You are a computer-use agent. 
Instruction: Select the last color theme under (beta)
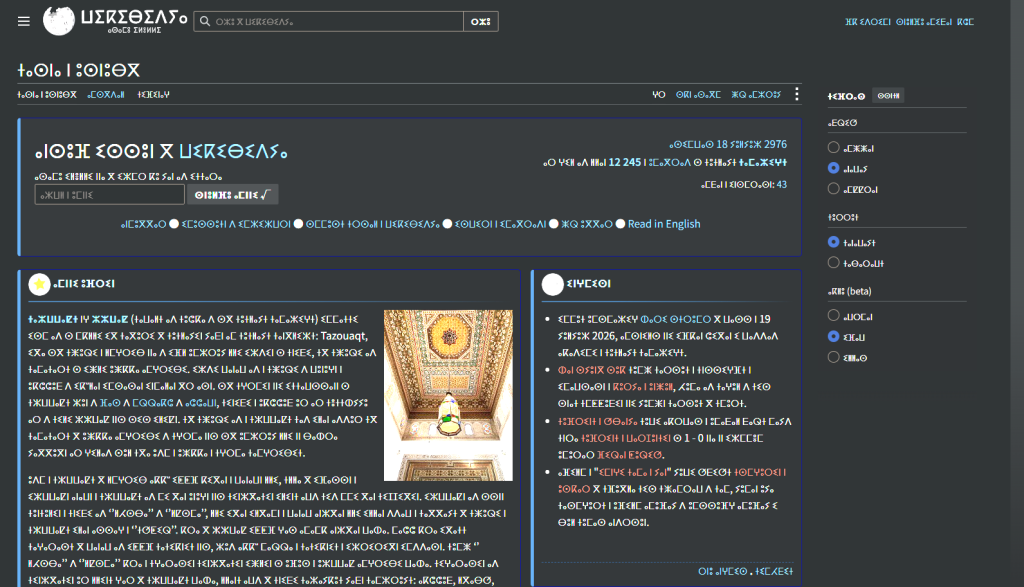tap(833, 357)
